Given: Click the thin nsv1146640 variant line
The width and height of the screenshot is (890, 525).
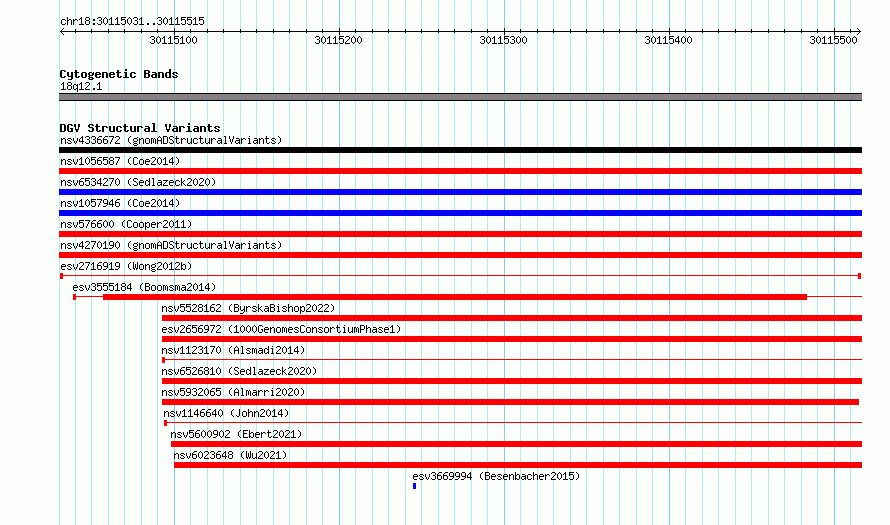Looking at the screenshot, I should click(513, 423).
